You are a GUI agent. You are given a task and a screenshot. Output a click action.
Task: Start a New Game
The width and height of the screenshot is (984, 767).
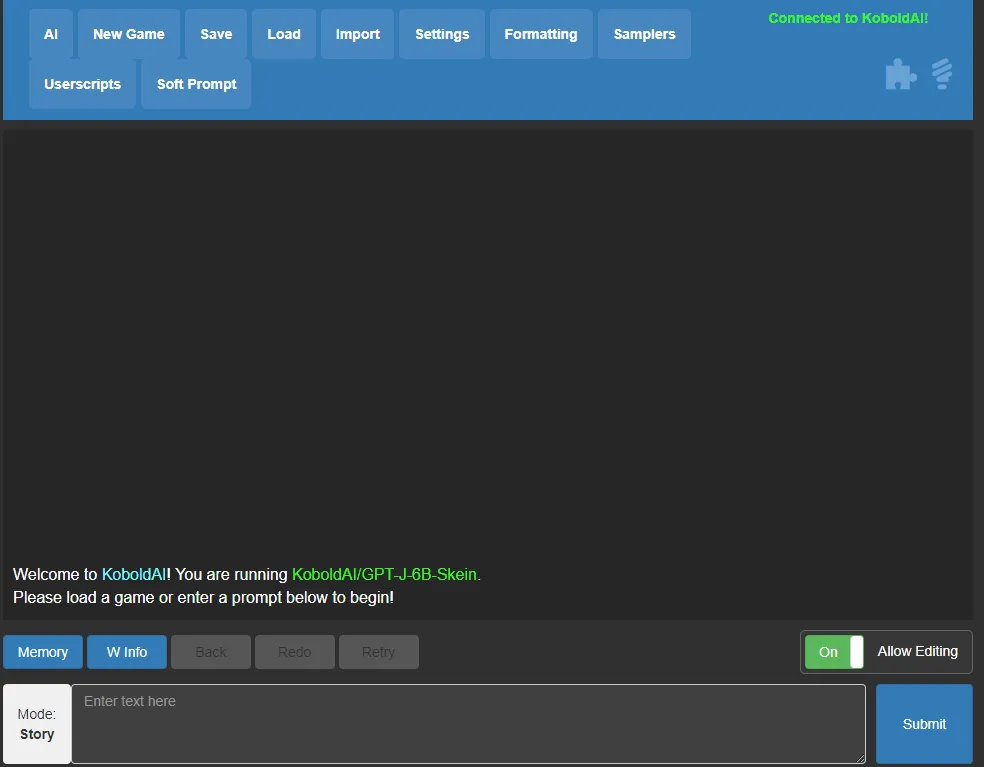[x=129, y=34]
